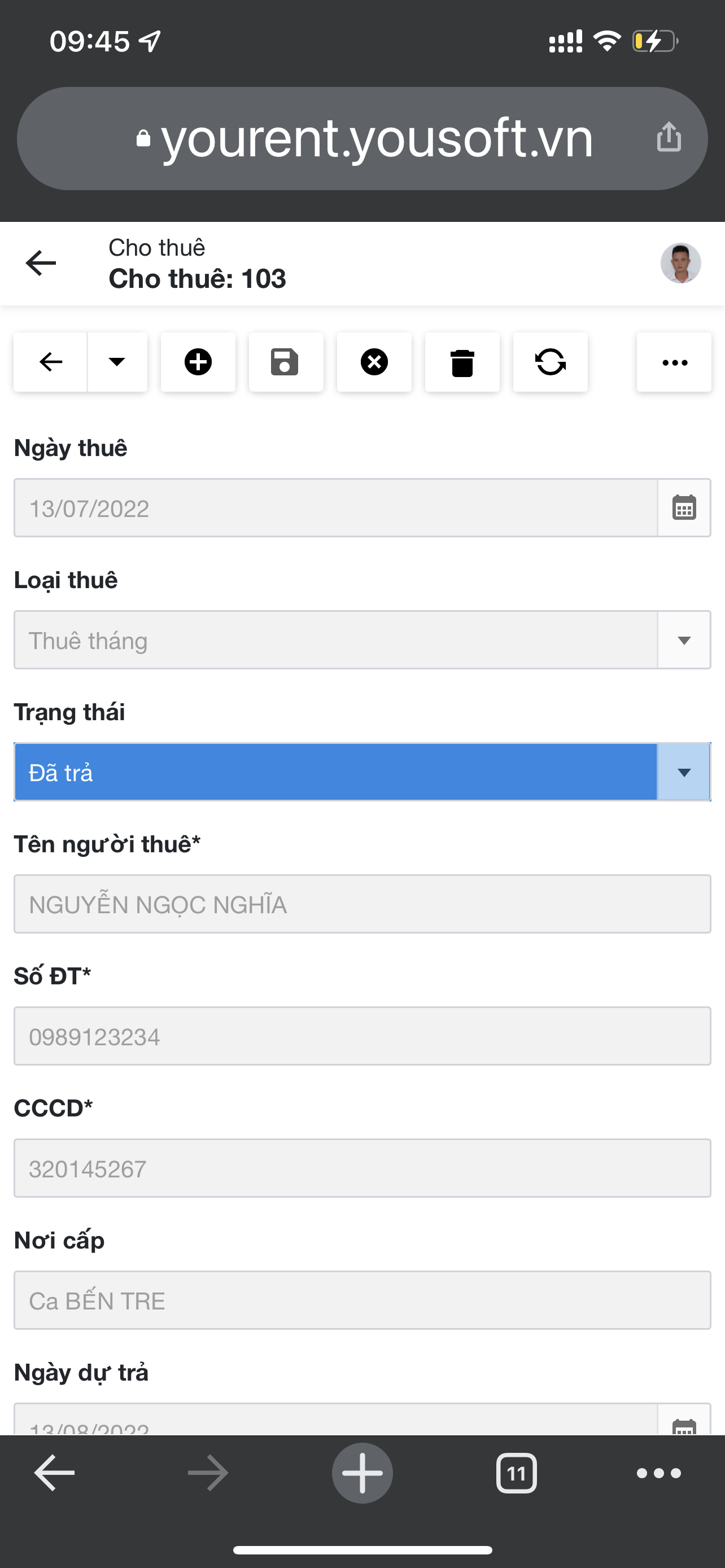Image resolution: width=725 pixels, height=1568 pixels.
Task: Click the toolbar back arrow button
Action: [x=50, y=362]
